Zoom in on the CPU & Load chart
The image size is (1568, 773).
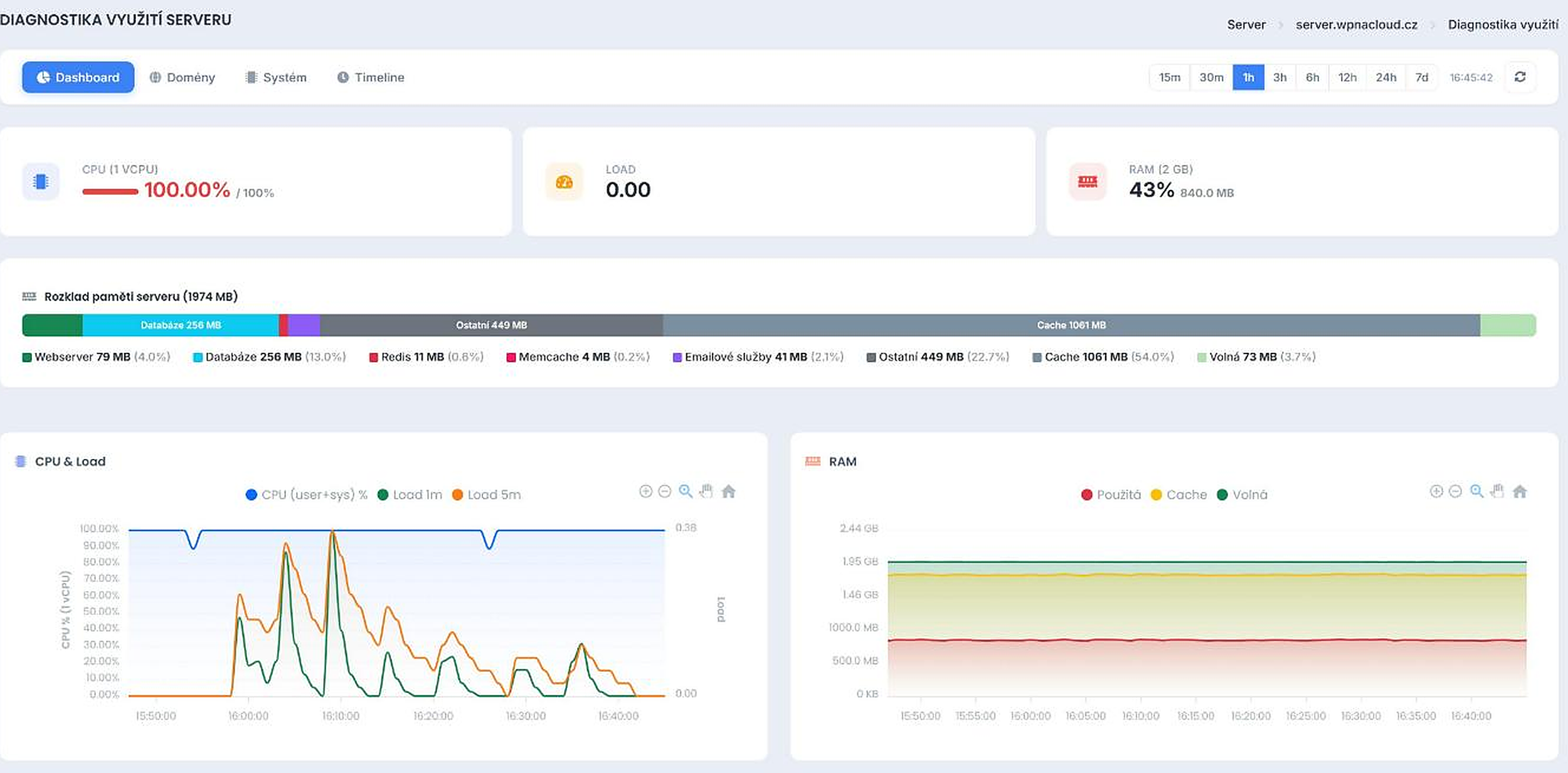(x=645, y=492)
